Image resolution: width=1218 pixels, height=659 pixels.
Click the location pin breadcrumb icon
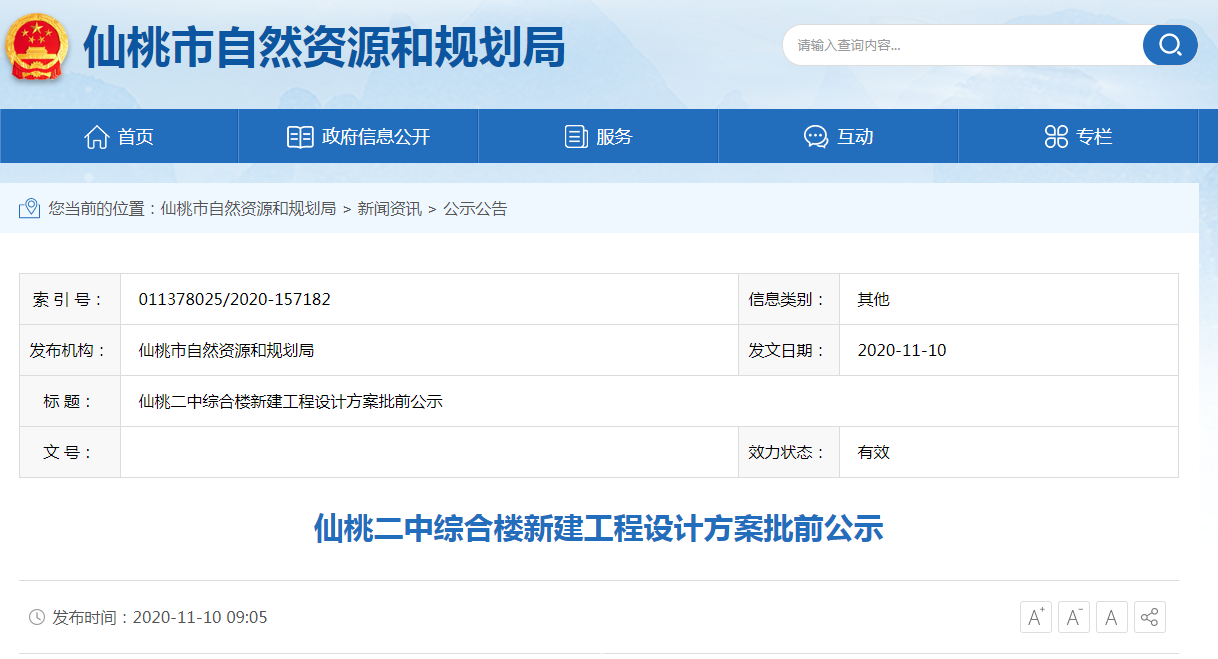click(30, 208)
